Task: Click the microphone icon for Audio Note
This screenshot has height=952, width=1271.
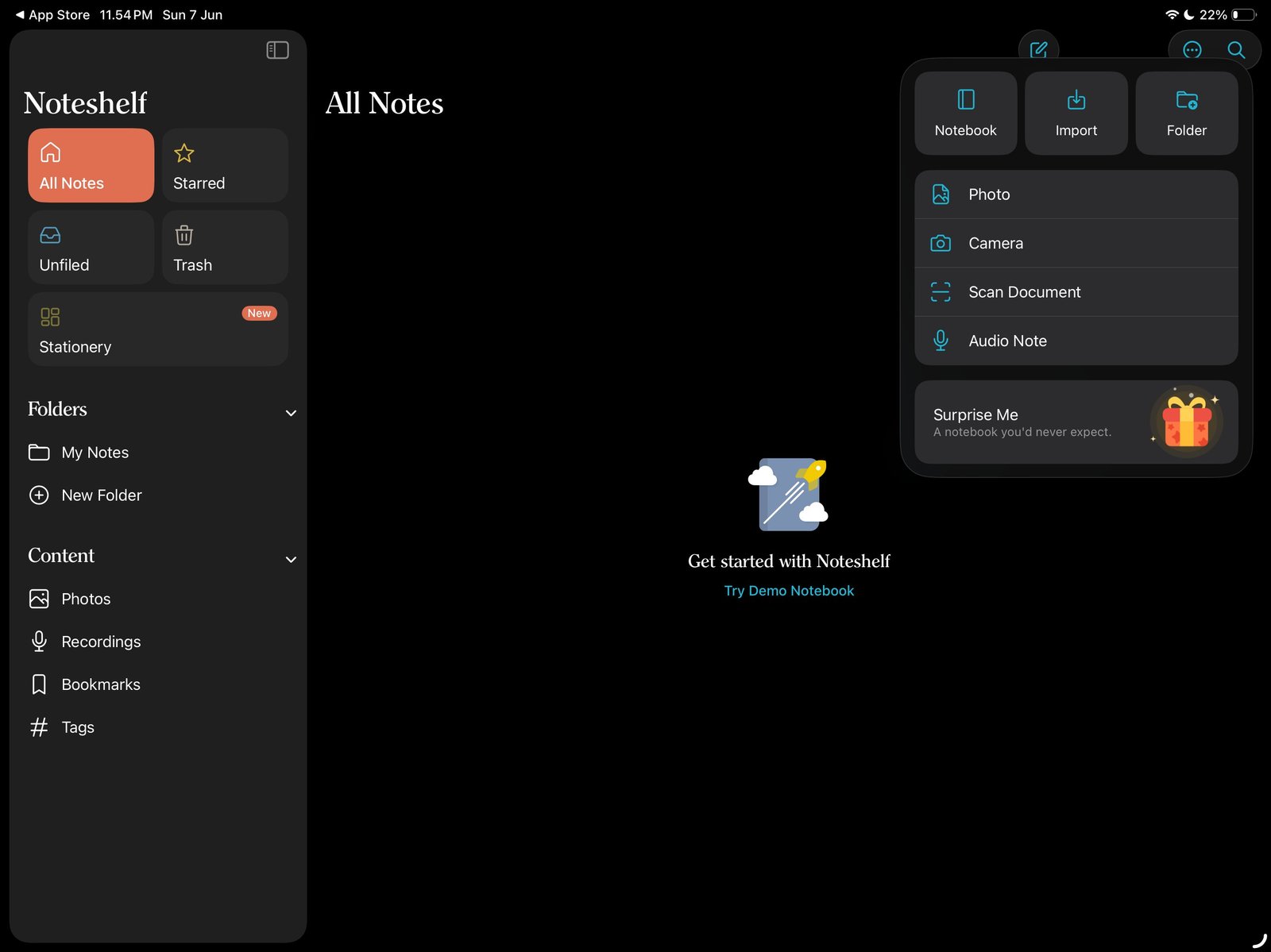Action: click(941, 341)
